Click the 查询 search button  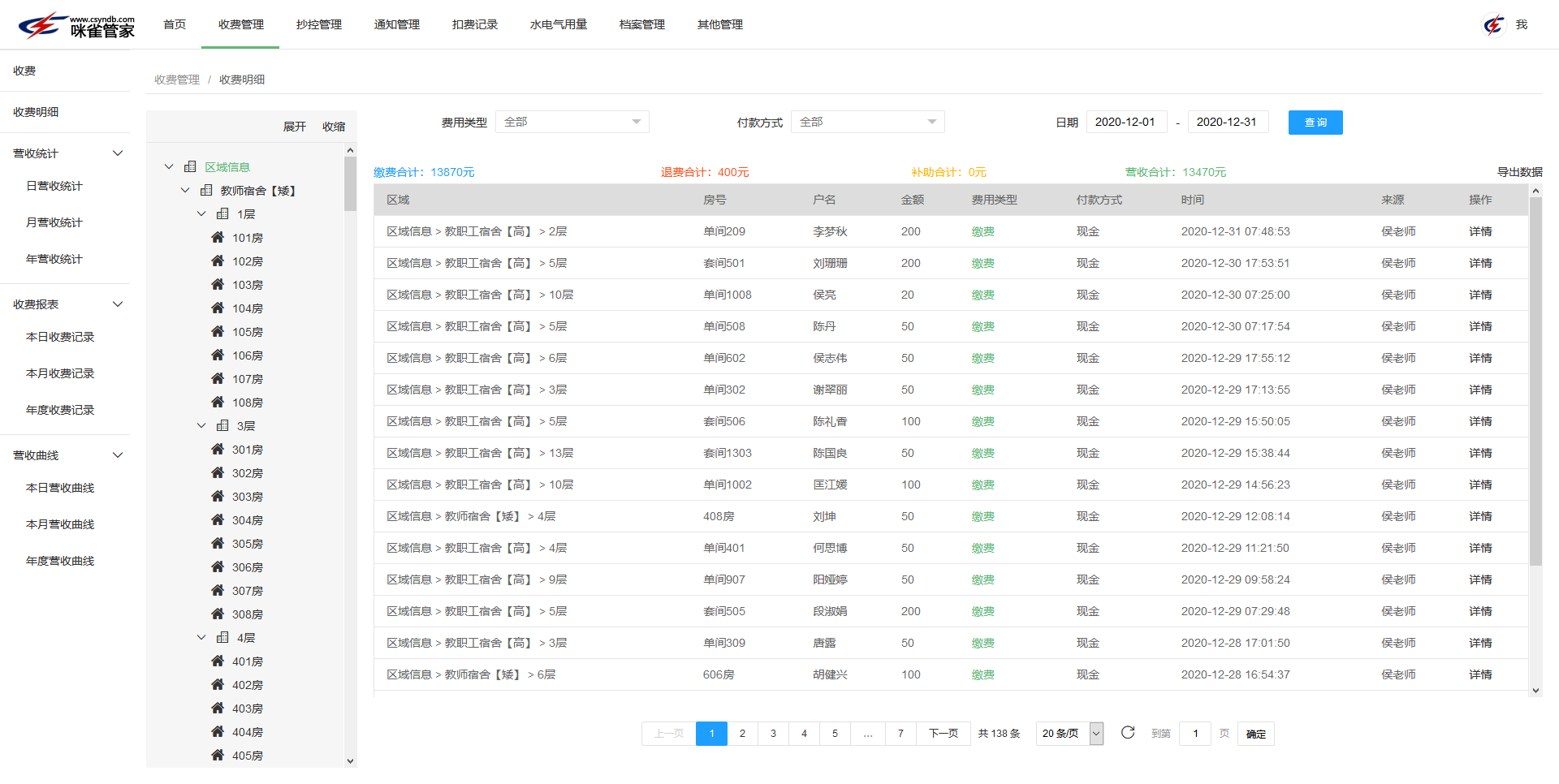point(1315,122)
